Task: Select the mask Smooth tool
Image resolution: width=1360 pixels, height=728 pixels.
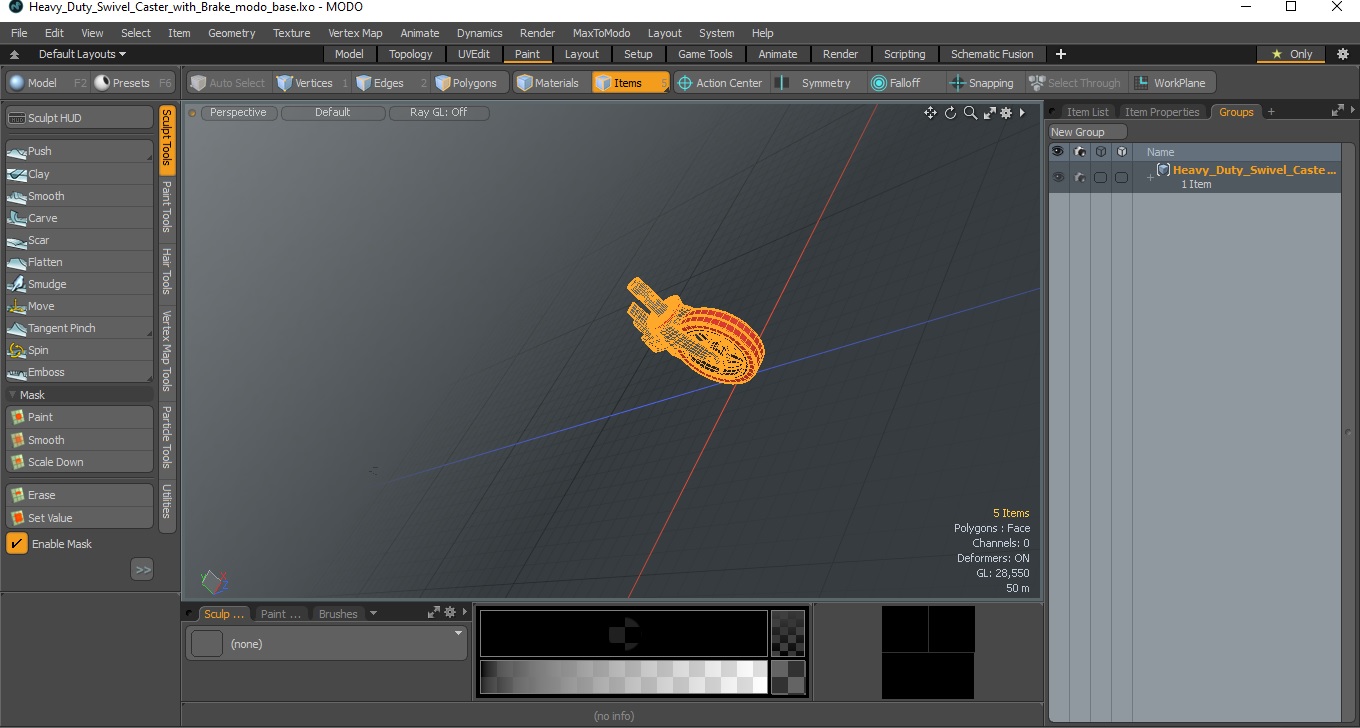Action: click(x=79, y=440)
